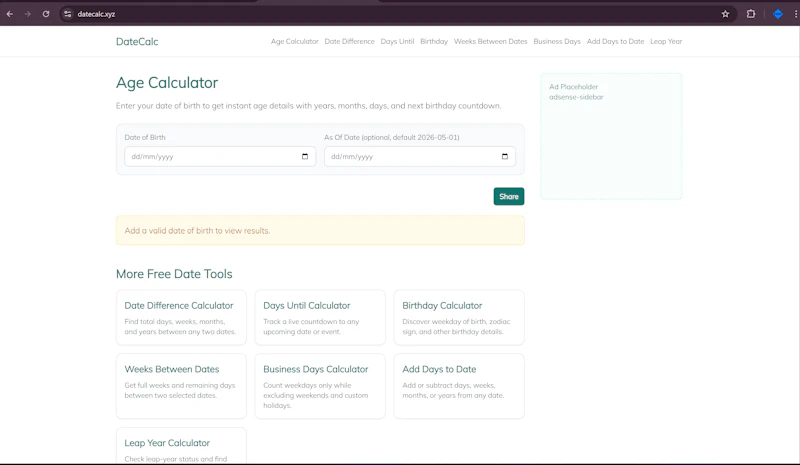Image resolution: width=800 pixels, height=465 pixels.
Task: Open the Date Difference Calculator card
Action: click(x=181, y=317)
